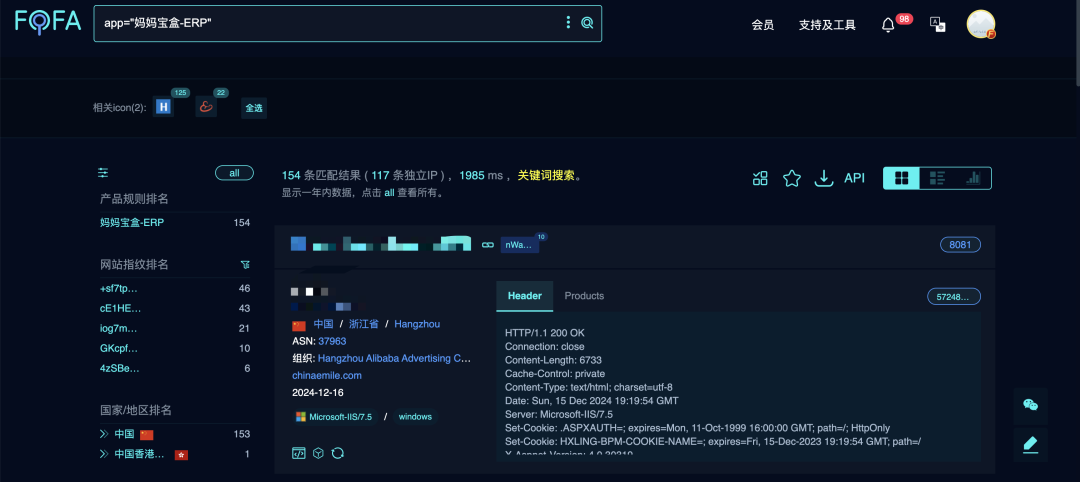Click port 8081 badge

point(960,244)
